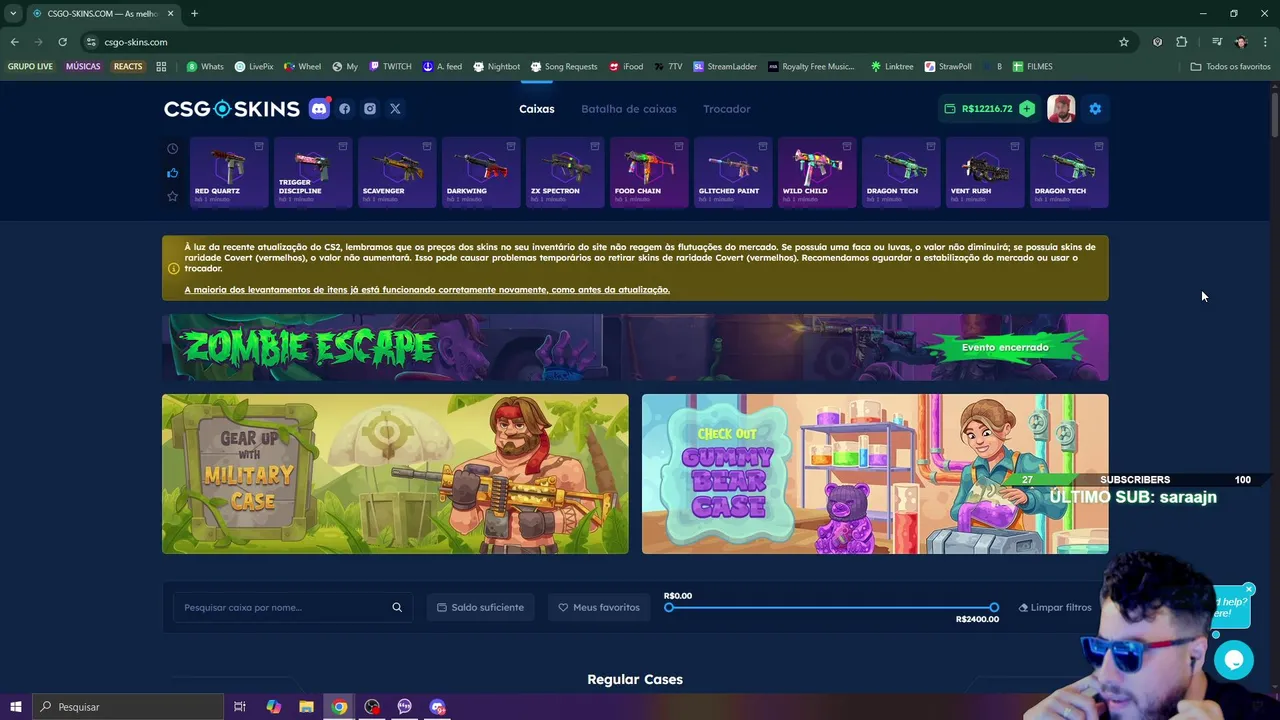Open REACTS bookmark folder

[x=128, y=67]
